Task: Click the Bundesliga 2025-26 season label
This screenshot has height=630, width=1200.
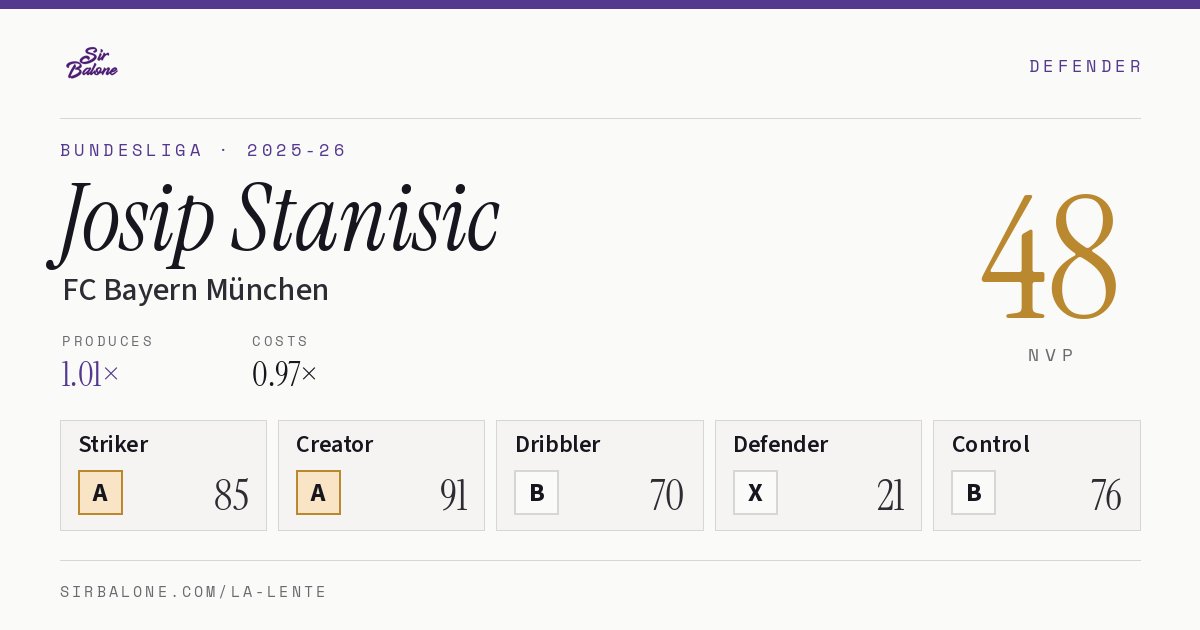Action: (203, 150)
